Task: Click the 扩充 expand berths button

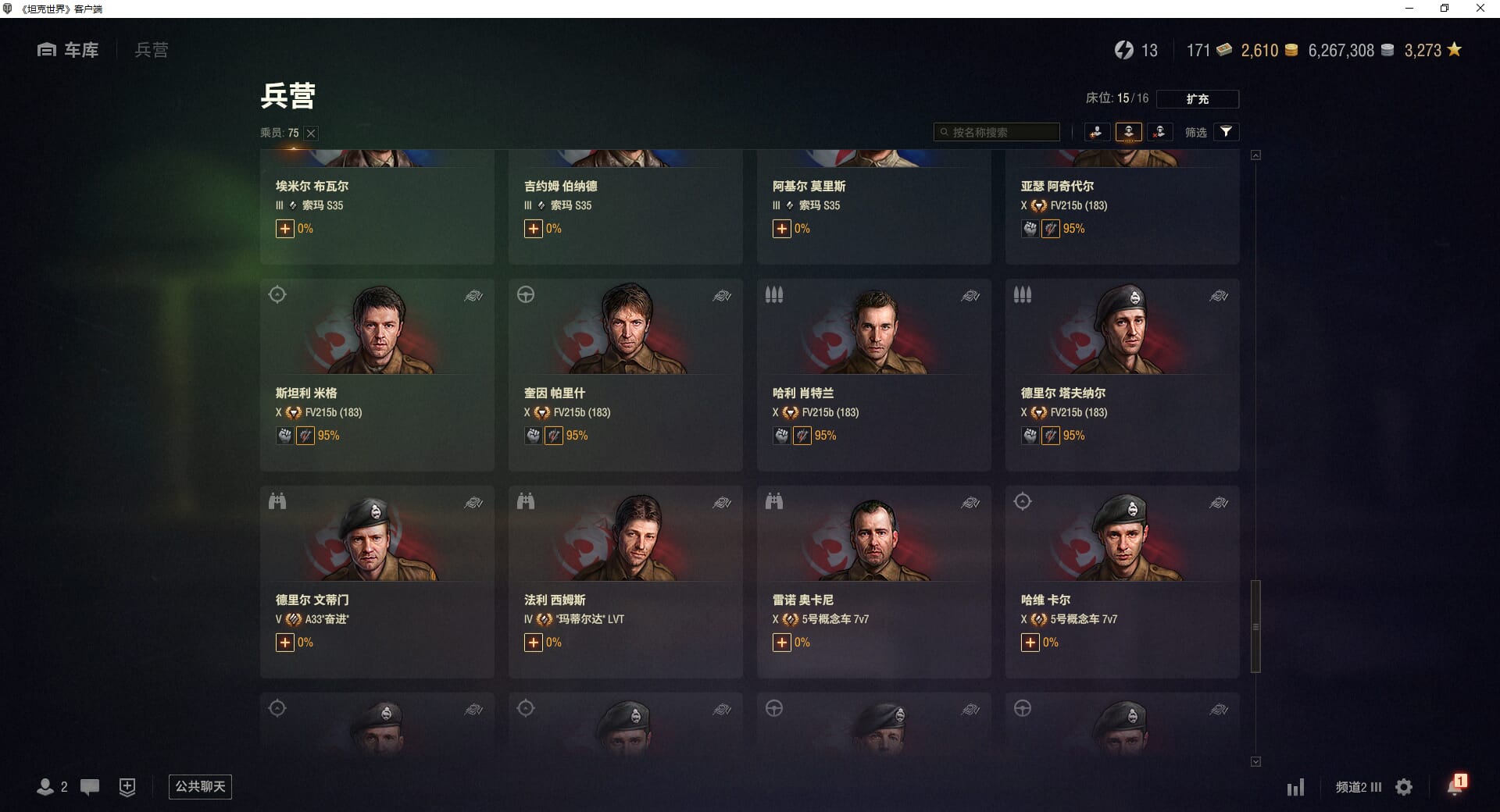Action: [x=1197, y=99]
